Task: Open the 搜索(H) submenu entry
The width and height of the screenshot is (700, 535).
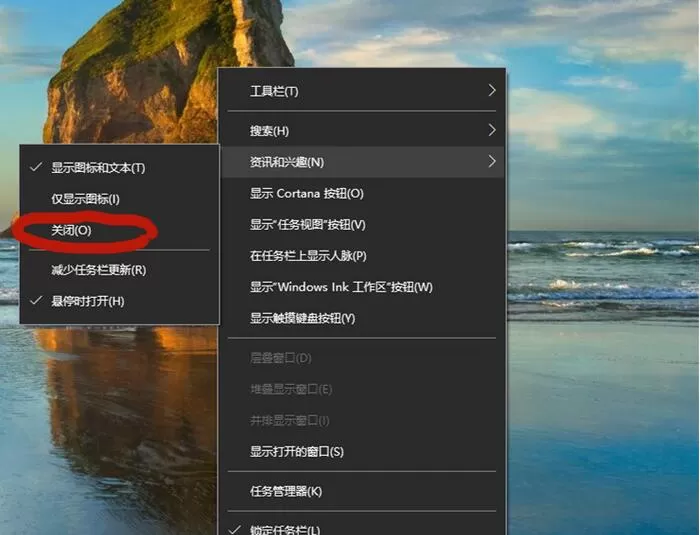Action: coord(362,131)
